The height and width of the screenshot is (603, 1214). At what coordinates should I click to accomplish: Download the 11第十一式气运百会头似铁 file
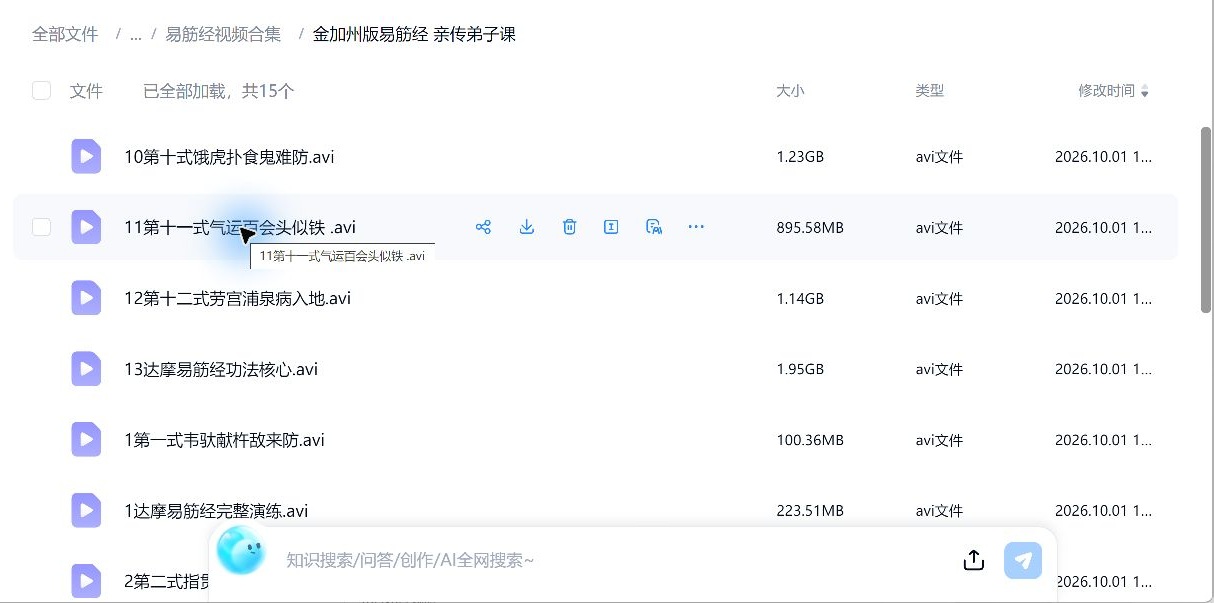[x=527, y=227]
